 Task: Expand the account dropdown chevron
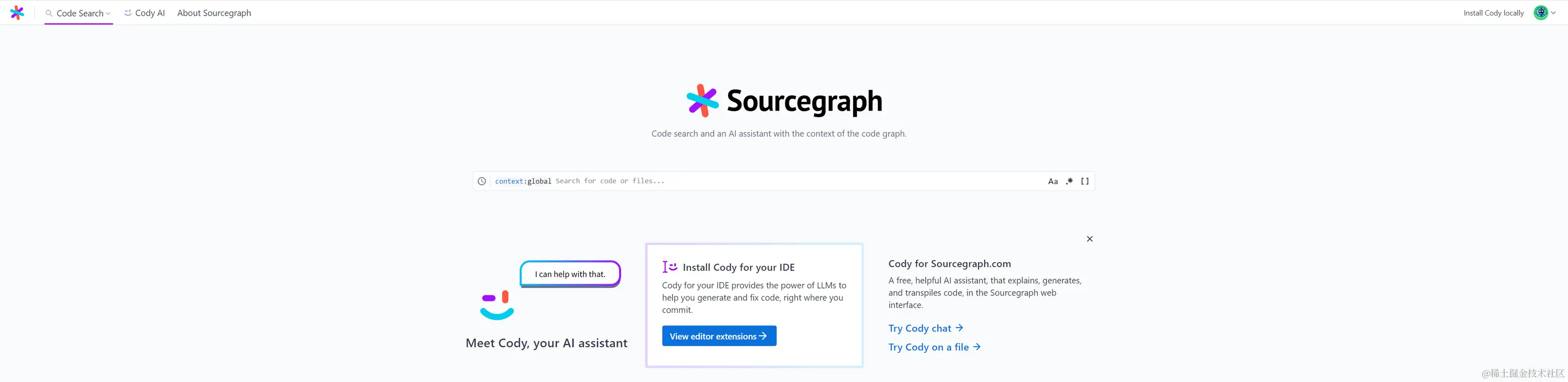click(1553, 13)
